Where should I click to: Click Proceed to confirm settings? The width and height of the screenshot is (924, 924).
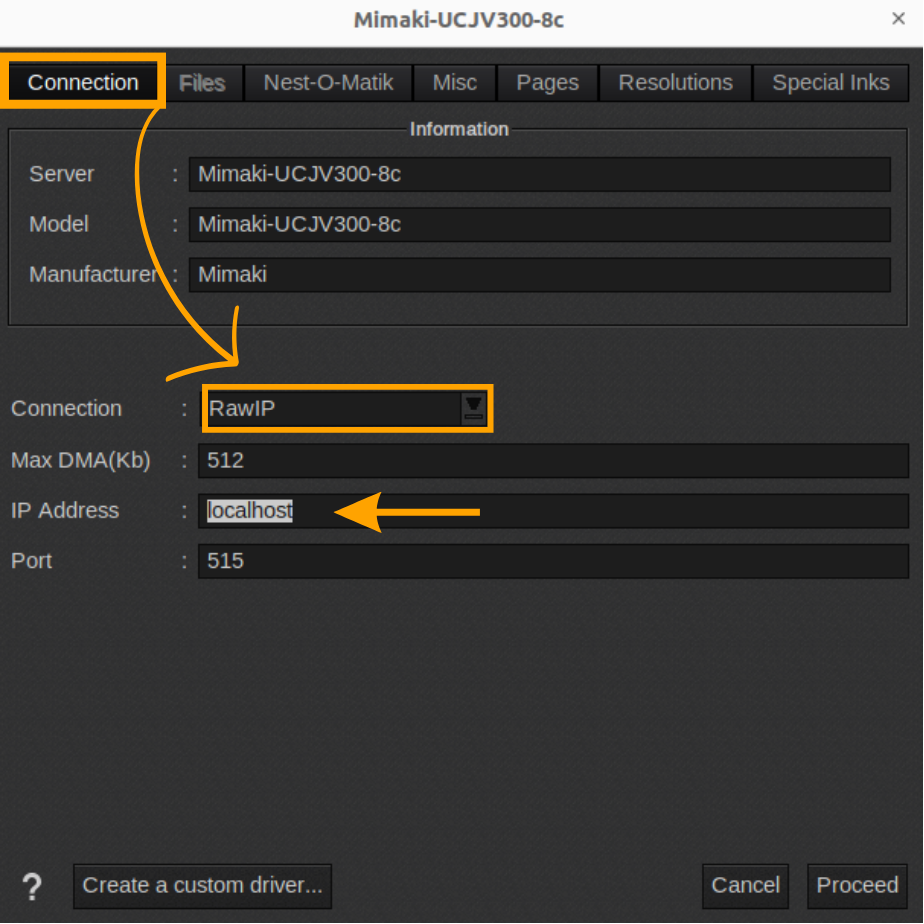coord(857,886)
